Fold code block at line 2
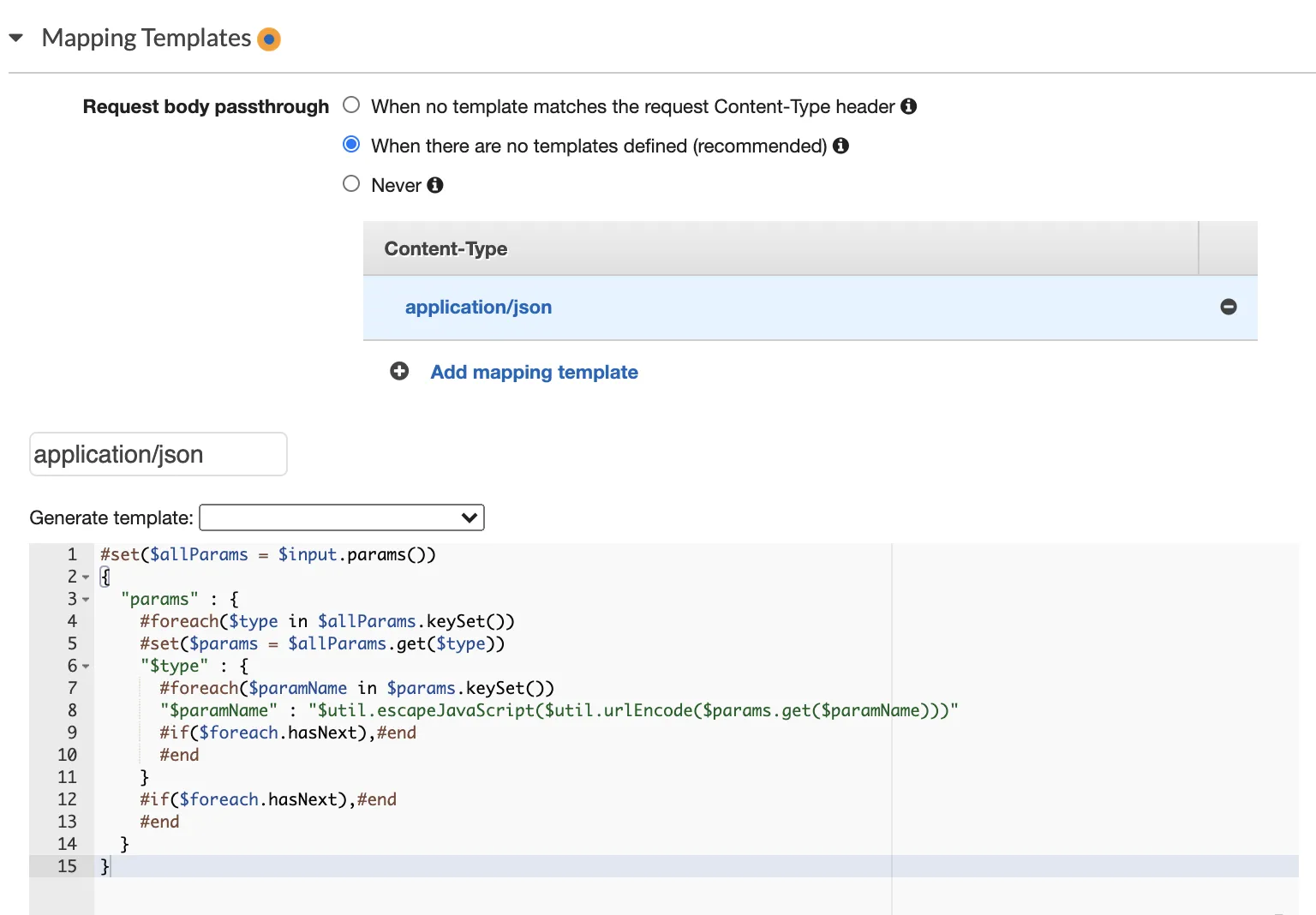This screenshot has height=915, width=1316. (86, 577)
